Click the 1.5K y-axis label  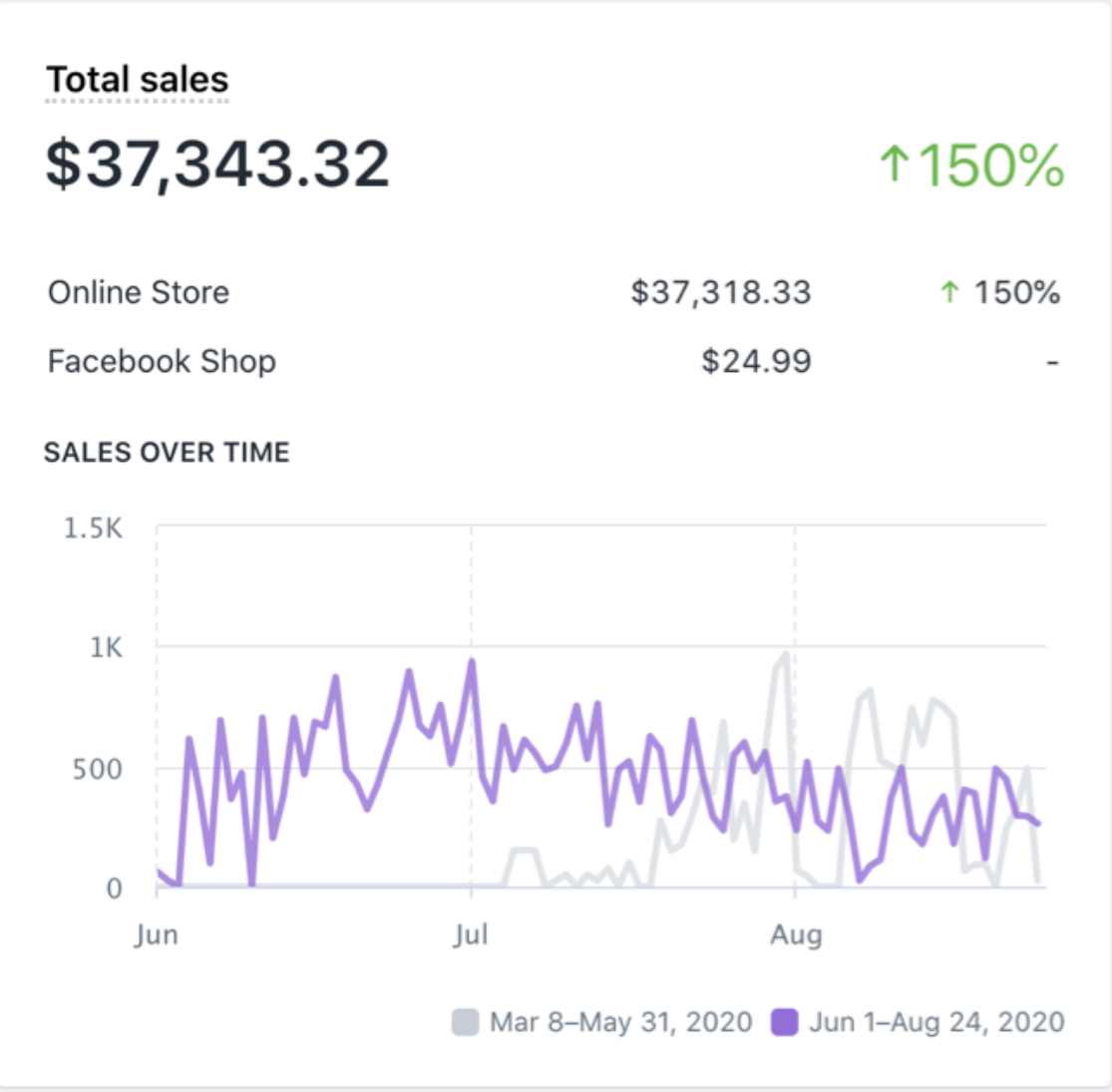click(94, 528)
